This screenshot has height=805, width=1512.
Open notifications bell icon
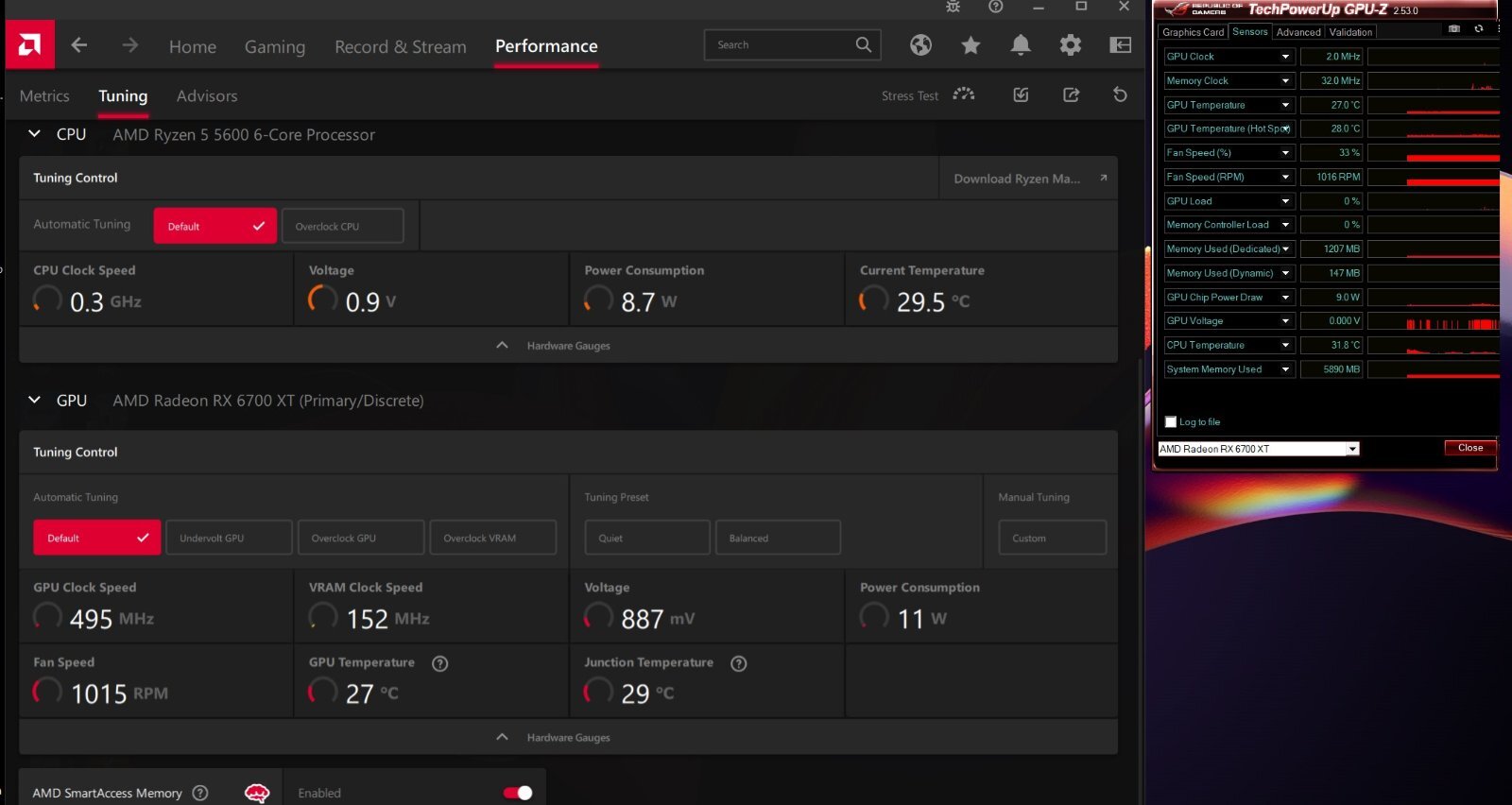pyautogui.click(x=1021, y=44)
